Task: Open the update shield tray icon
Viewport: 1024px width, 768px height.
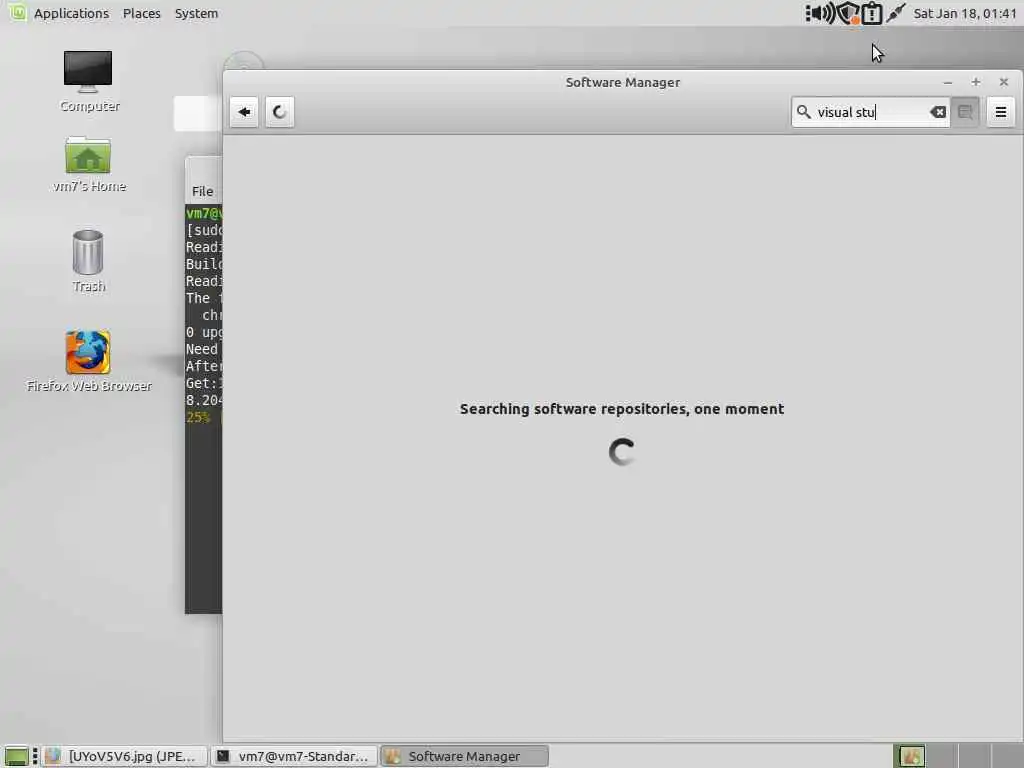Action: point(848,13)
